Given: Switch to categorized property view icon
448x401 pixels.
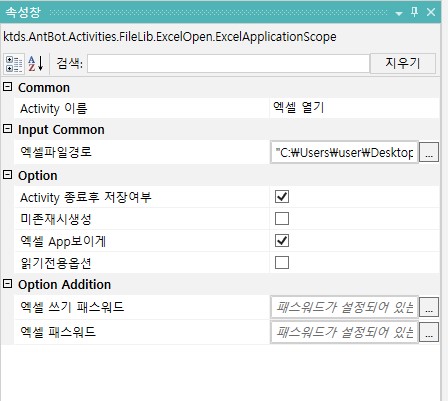Looking at the screenshot, I should (x=14, y=64).
